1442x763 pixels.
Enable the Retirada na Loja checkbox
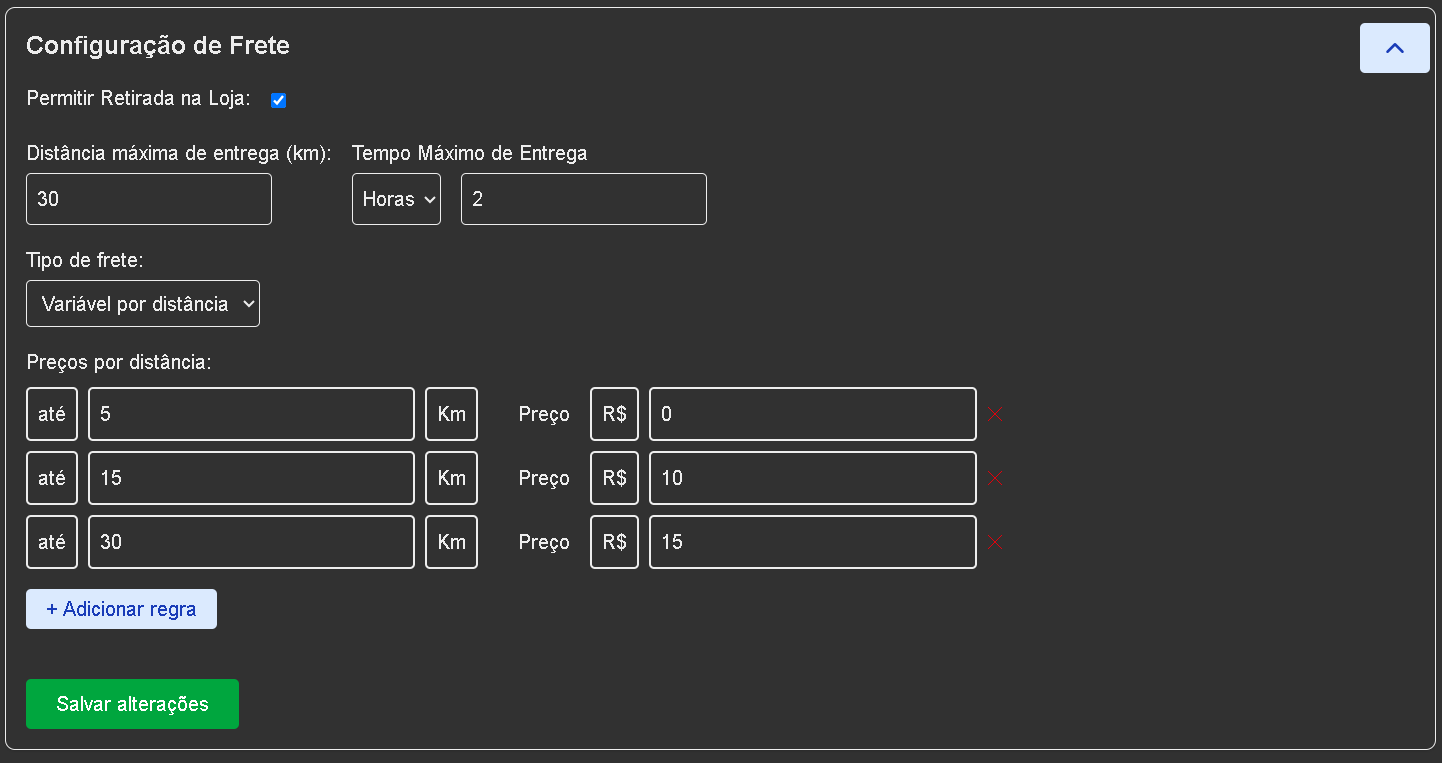pyautogui.click(x=278, y=99)
